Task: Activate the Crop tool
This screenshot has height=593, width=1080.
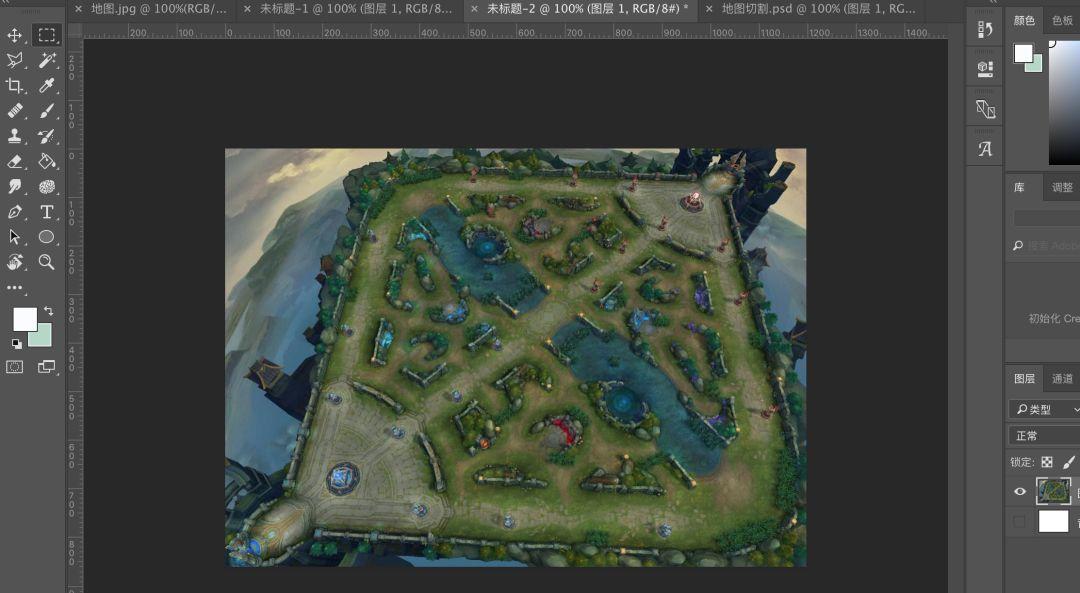Action: pyautogui.click(x=14, y=86)
